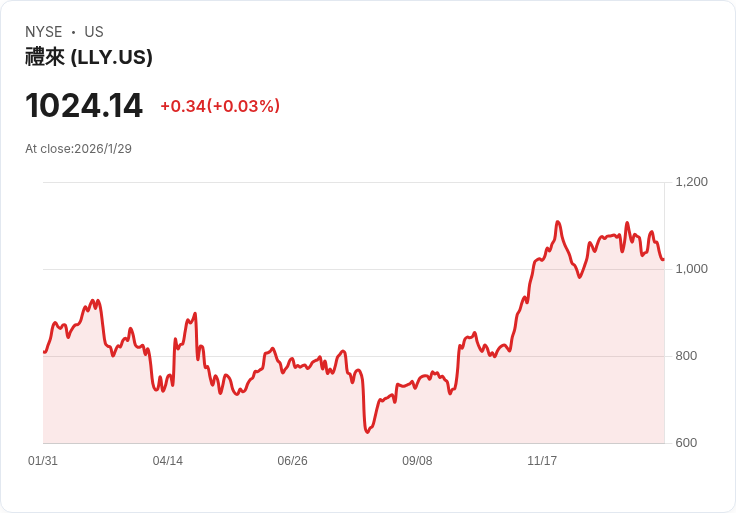Click the 禮來 (LLY.US) stock title
This screenshot has height=513, width=736.
(x=89, y=57)
